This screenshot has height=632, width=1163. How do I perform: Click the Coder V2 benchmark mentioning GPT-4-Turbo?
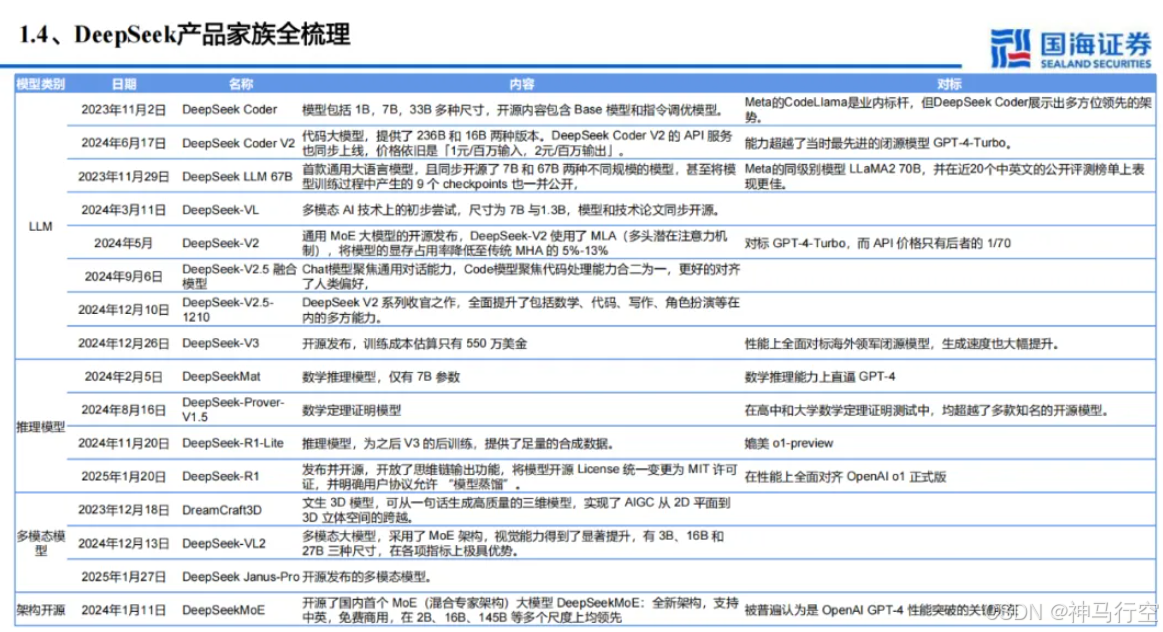point(878,143)
